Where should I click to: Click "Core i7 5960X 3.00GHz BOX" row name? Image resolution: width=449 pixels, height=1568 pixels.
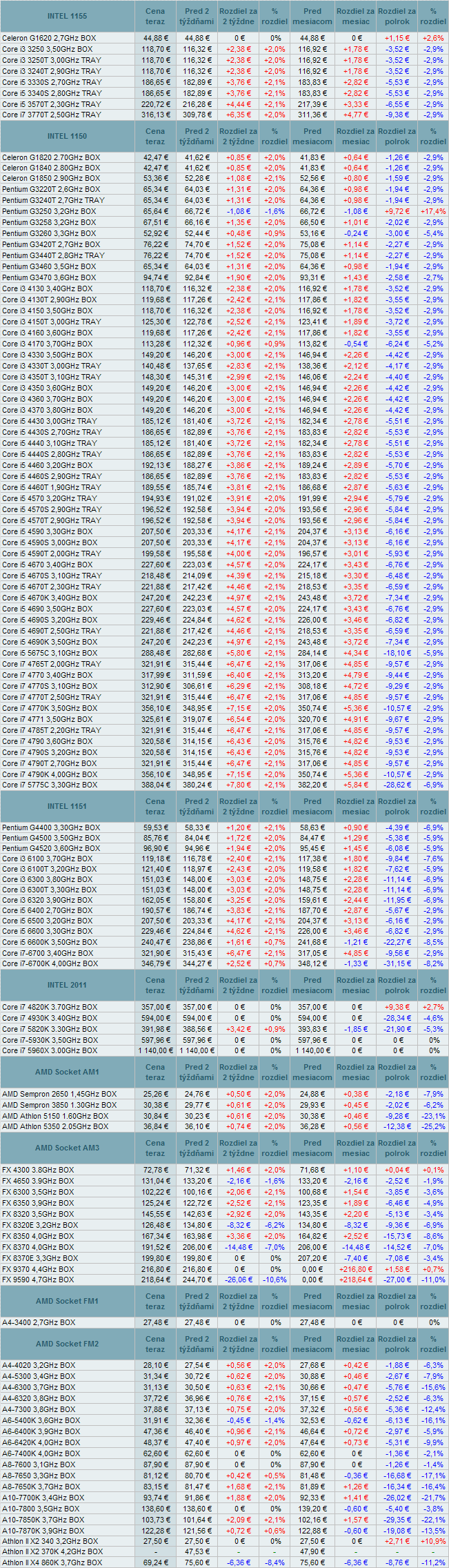pyautogui.click(x=50, y=1050)
